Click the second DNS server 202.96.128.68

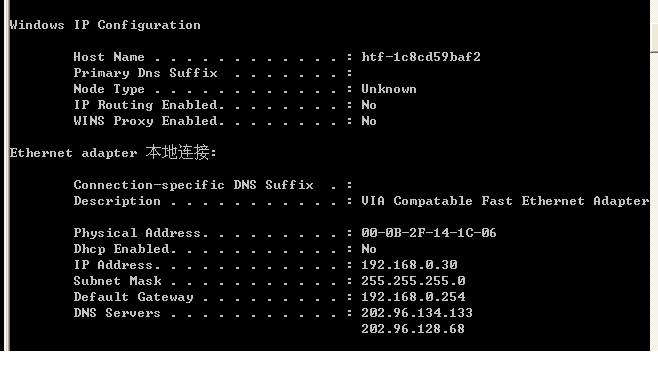pos(413,329)
